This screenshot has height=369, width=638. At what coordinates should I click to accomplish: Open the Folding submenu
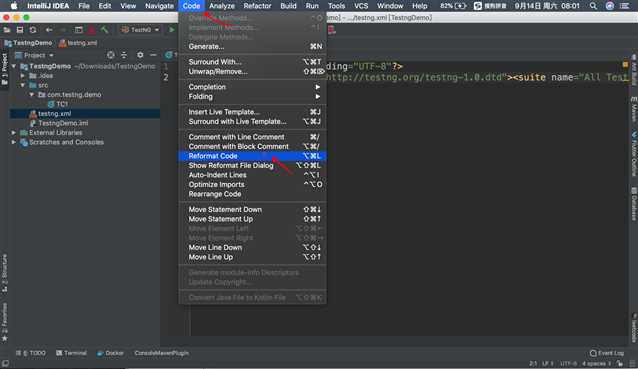coord(252,96)
